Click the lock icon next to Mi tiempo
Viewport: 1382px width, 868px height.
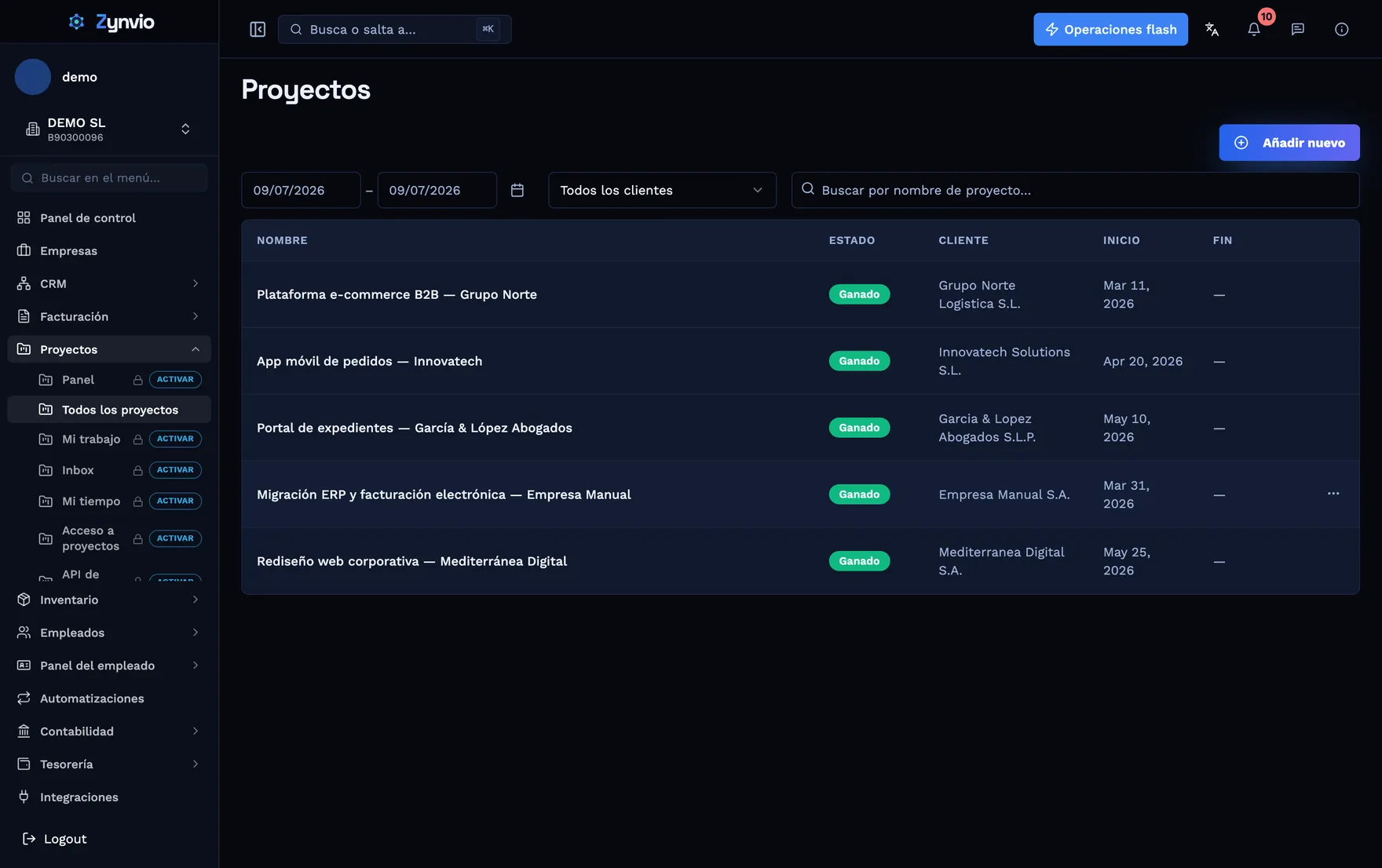137,501
